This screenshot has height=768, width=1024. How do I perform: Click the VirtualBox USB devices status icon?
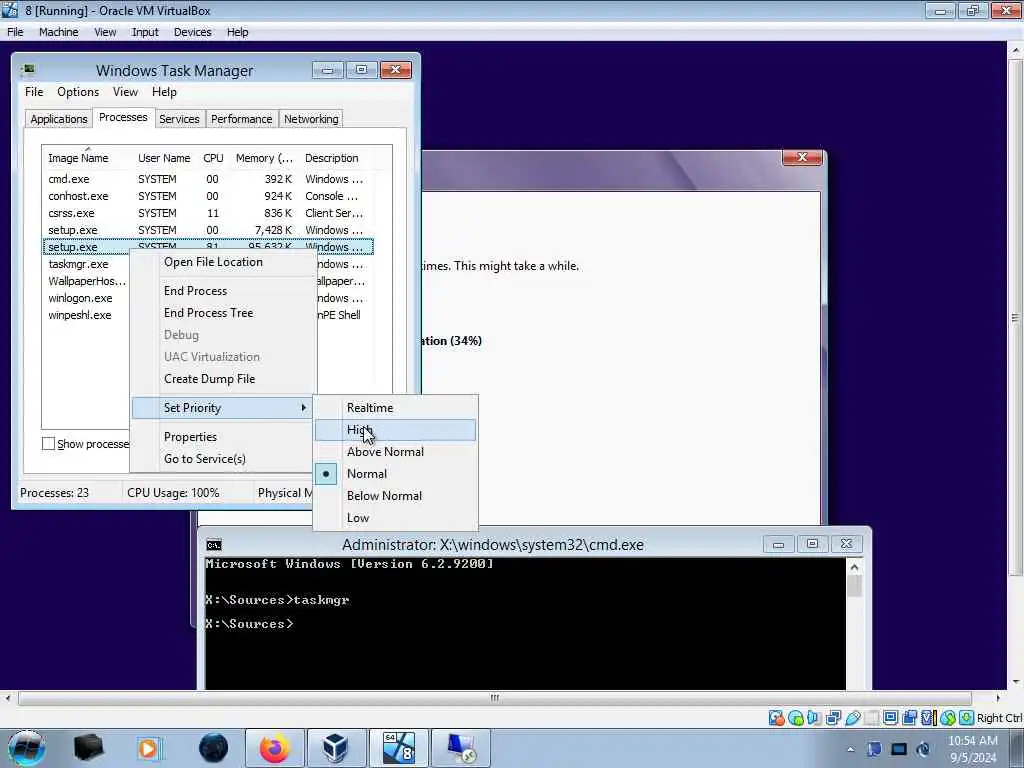852,718
